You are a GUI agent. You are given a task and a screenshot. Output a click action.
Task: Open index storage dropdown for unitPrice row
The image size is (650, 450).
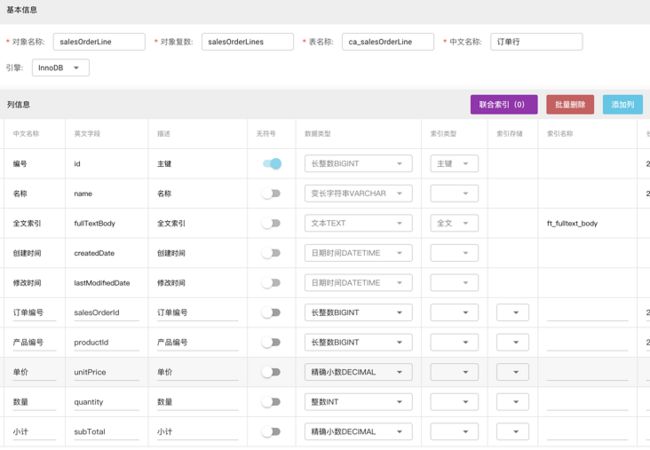513,372
